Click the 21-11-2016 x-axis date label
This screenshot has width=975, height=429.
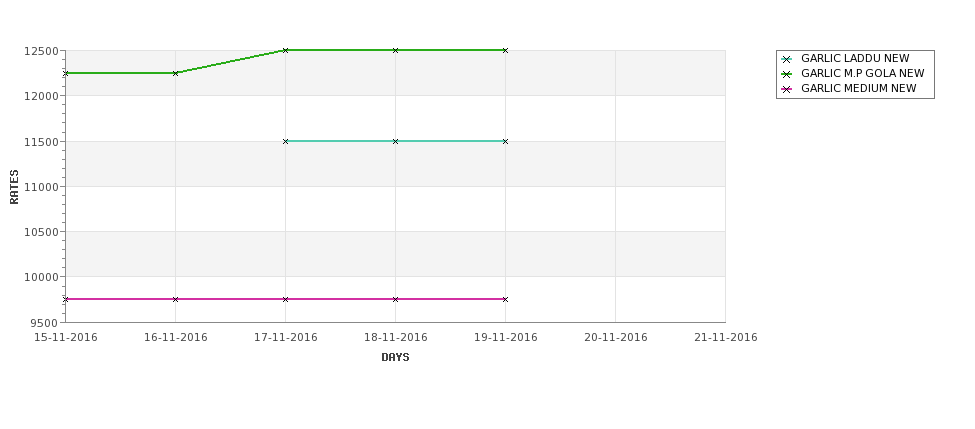[x=726, y=338]
